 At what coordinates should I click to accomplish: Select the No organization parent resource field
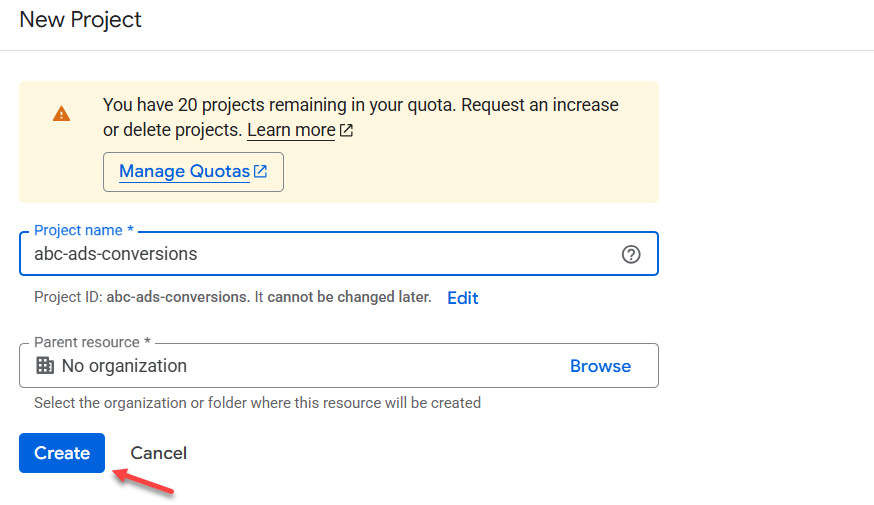click(x=339, y=366)
